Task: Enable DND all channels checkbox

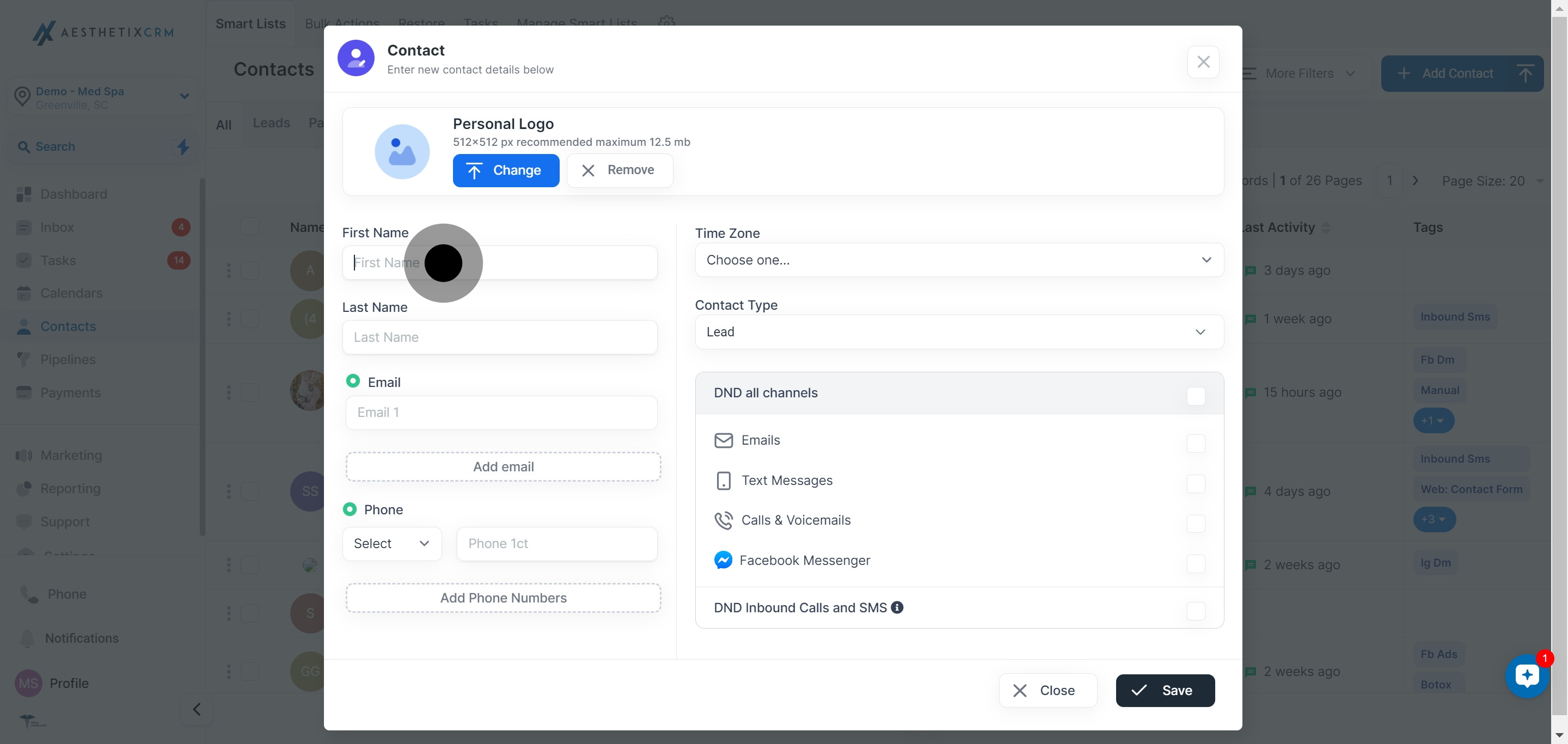Action: click(1195, 396)
